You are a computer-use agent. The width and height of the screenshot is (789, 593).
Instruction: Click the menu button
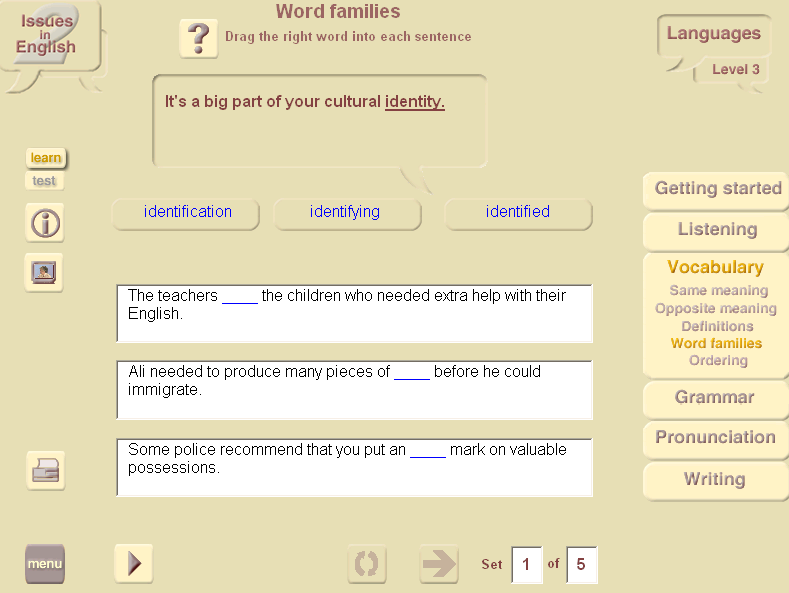[x=45, y=564]
